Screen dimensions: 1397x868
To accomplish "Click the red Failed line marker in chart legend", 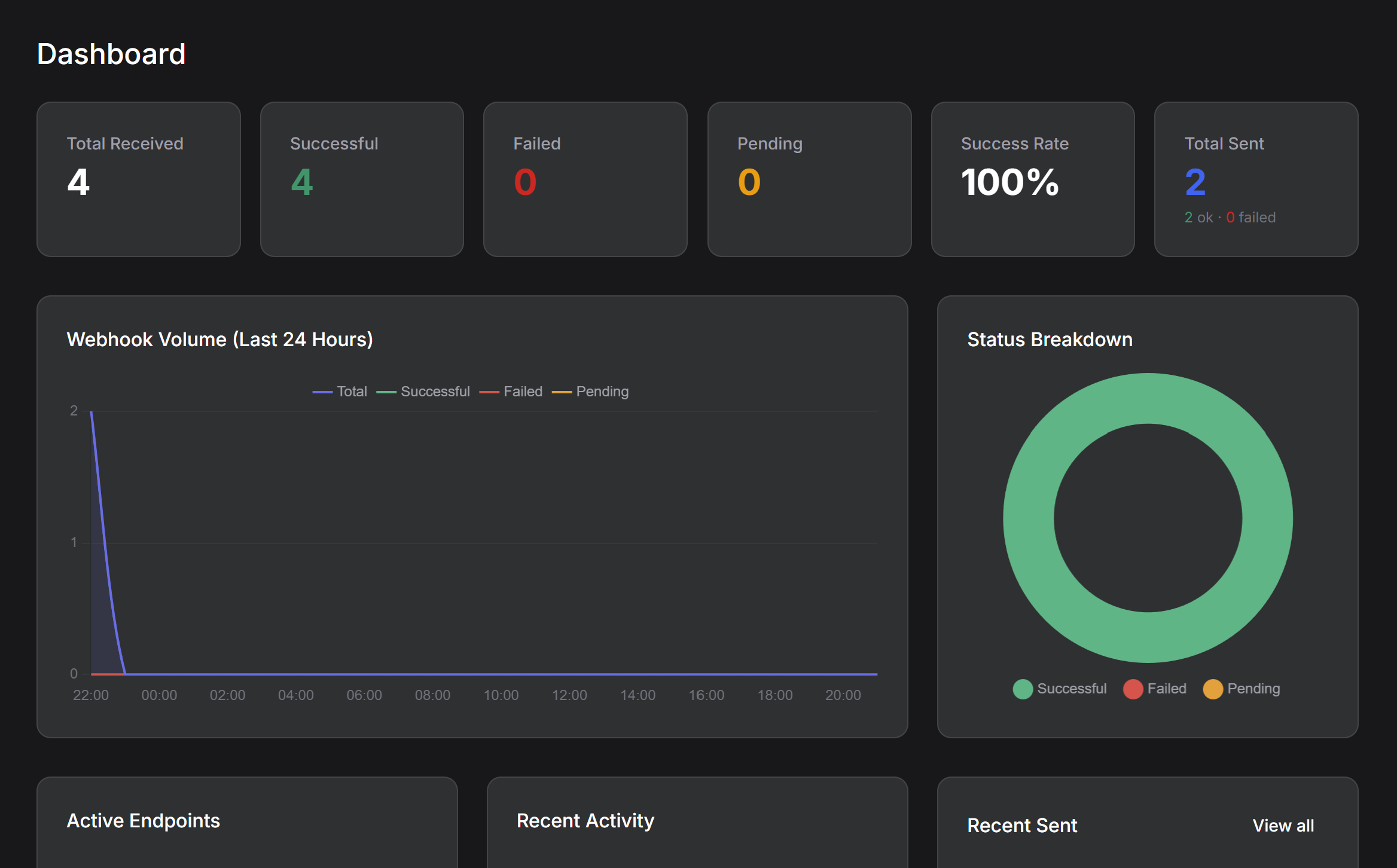I will (490, 391).
